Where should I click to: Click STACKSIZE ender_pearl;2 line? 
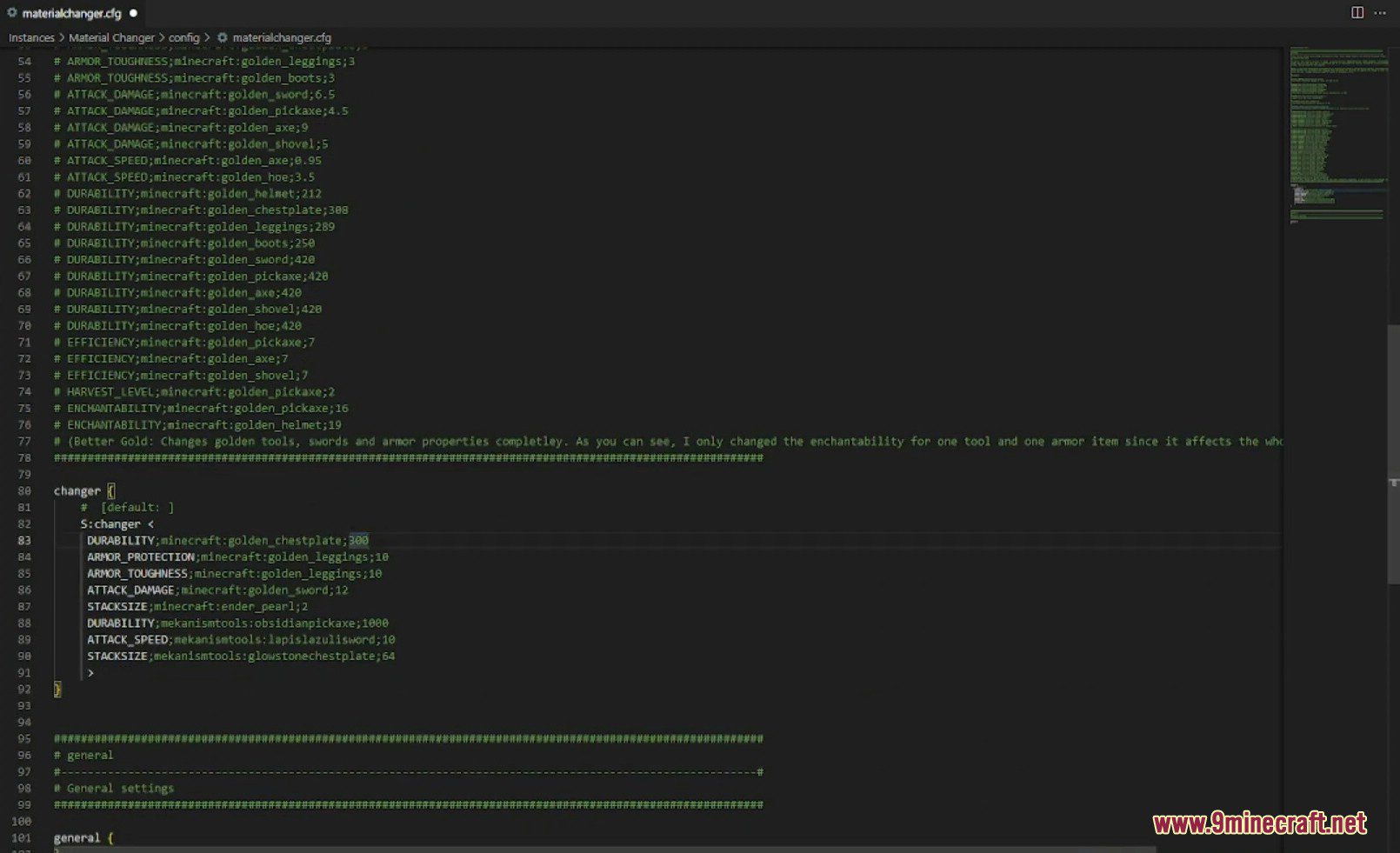click(x=197, y=606)
